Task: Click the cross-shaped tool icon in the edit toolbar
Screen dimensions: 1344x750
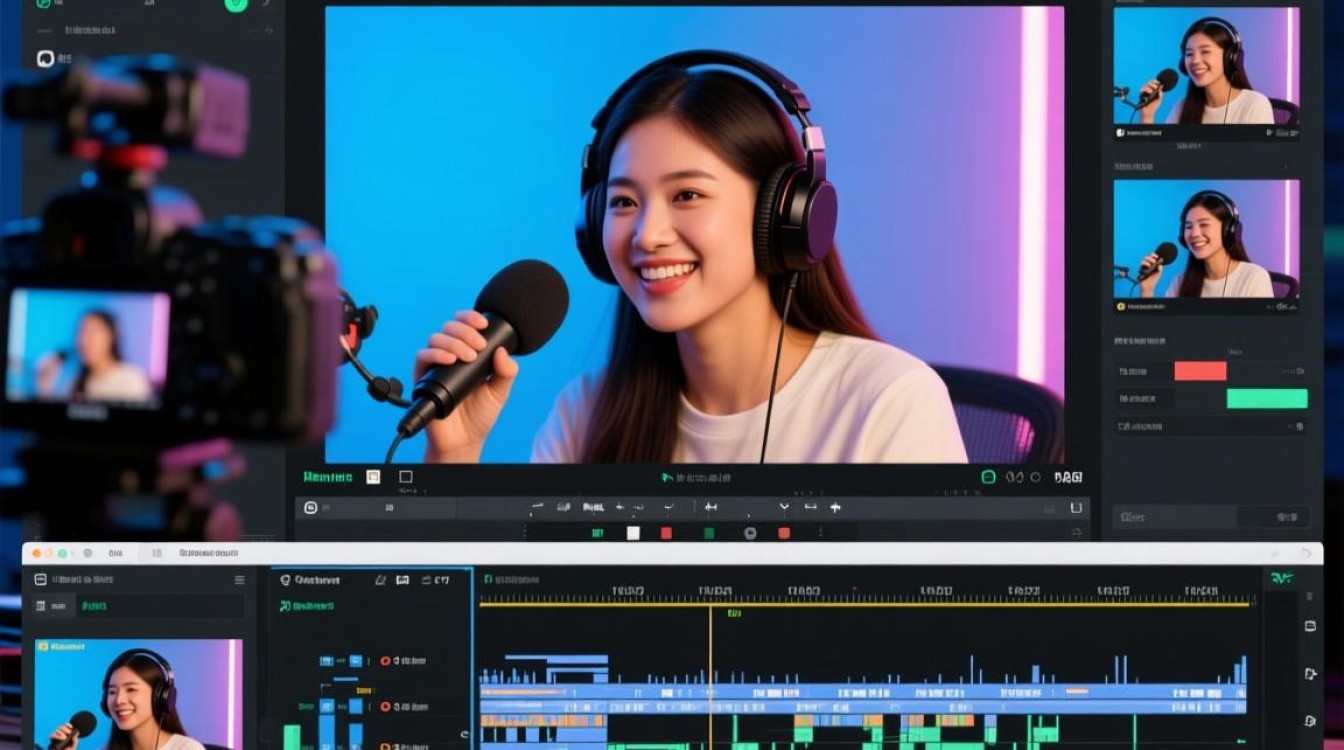Action: [836, 508]
